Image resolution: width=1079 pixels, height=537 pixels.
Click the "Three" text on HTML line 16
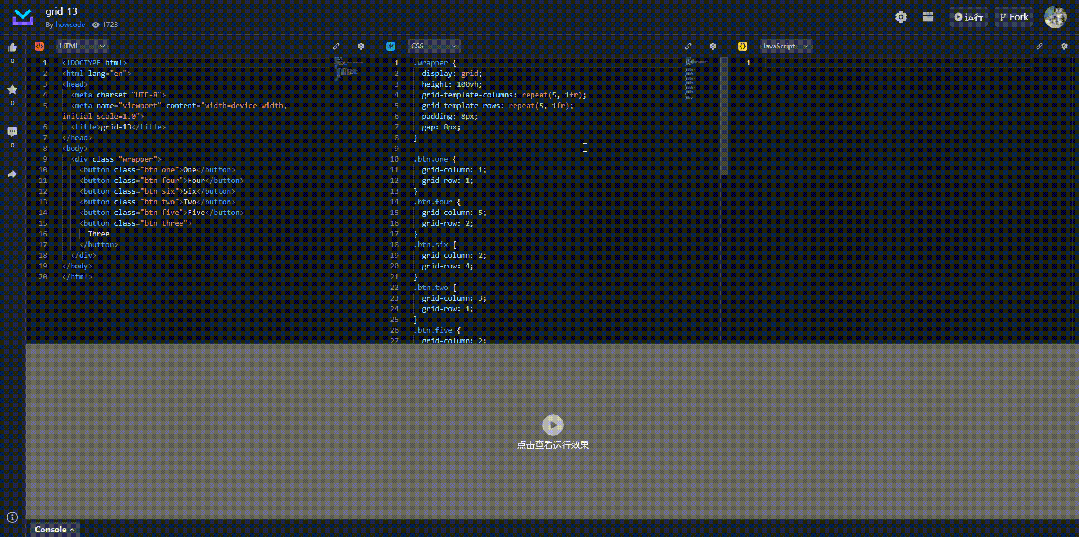(98, 234)
